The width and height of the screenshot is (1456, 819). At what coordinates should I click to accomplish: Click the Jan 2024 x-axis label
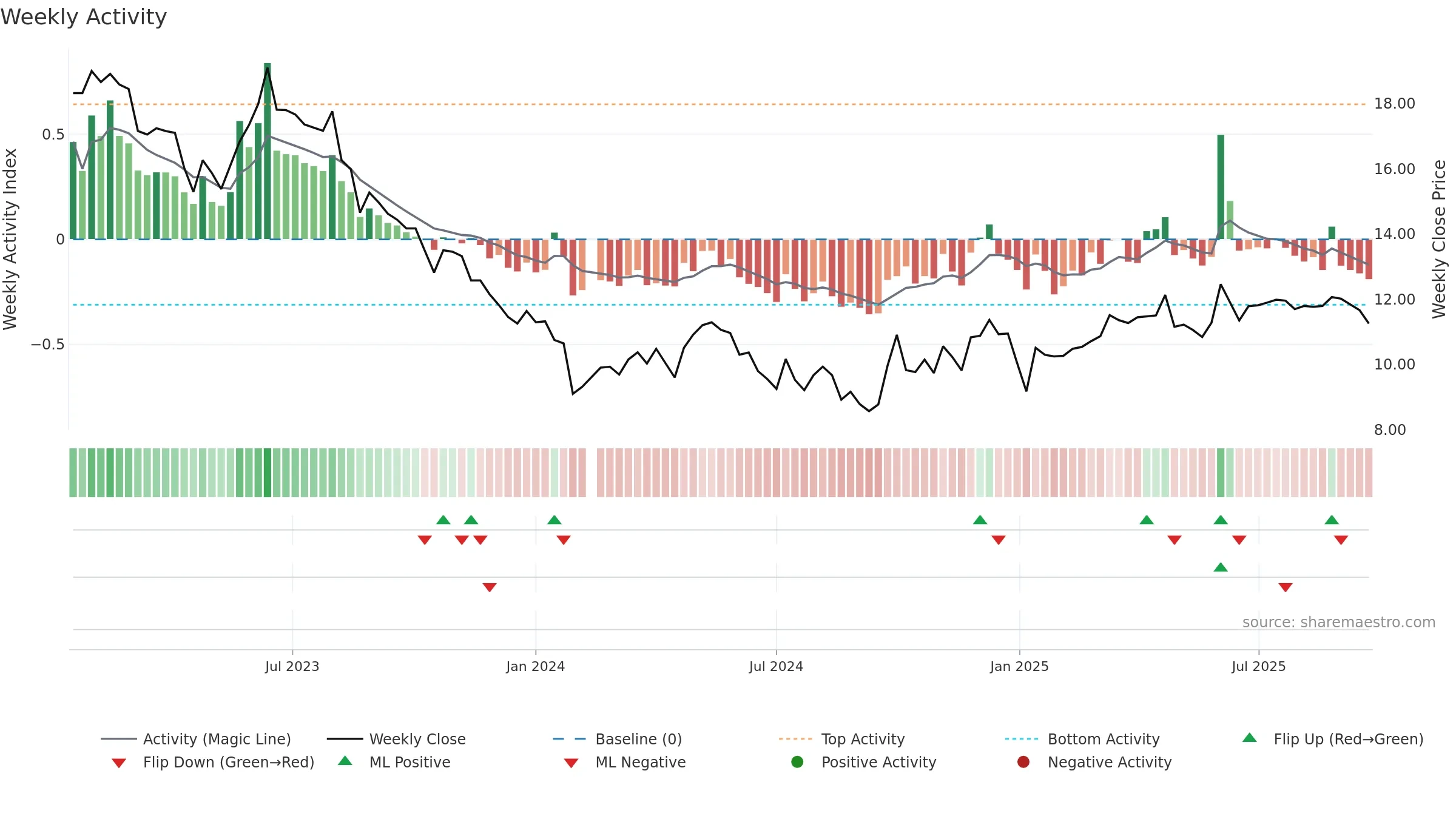pos(535,666)
